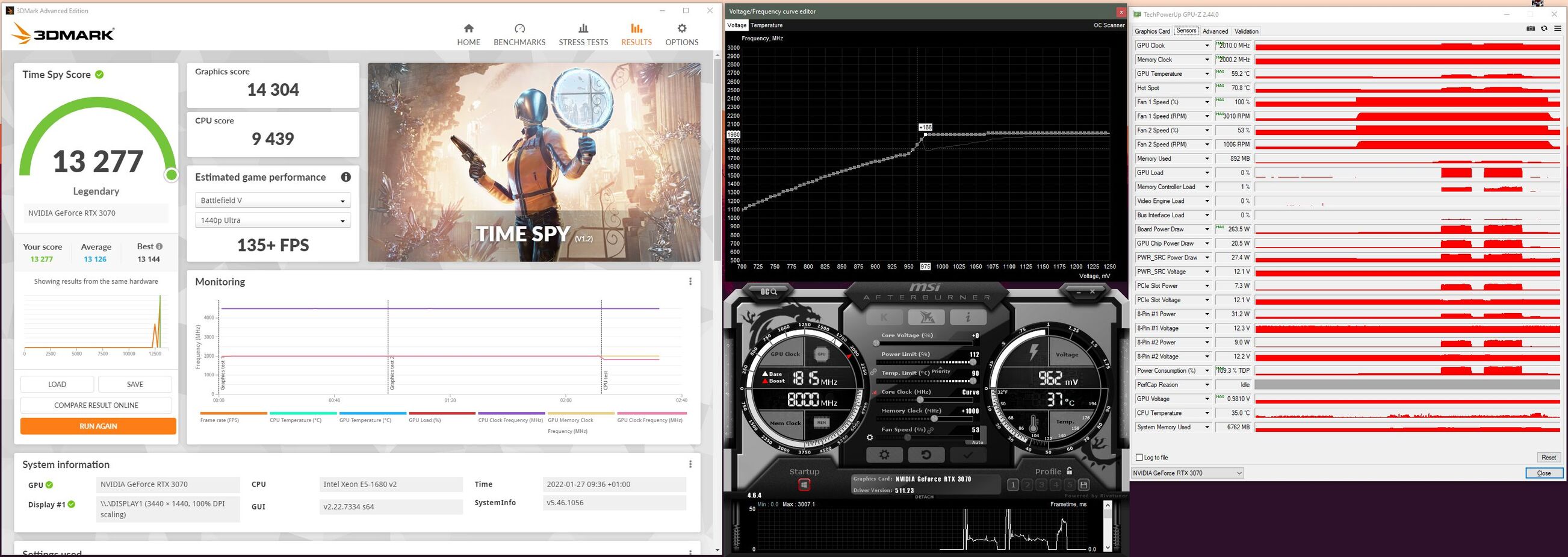
Task: Open Afterburner settings gear button
Action: click(884, 455)
